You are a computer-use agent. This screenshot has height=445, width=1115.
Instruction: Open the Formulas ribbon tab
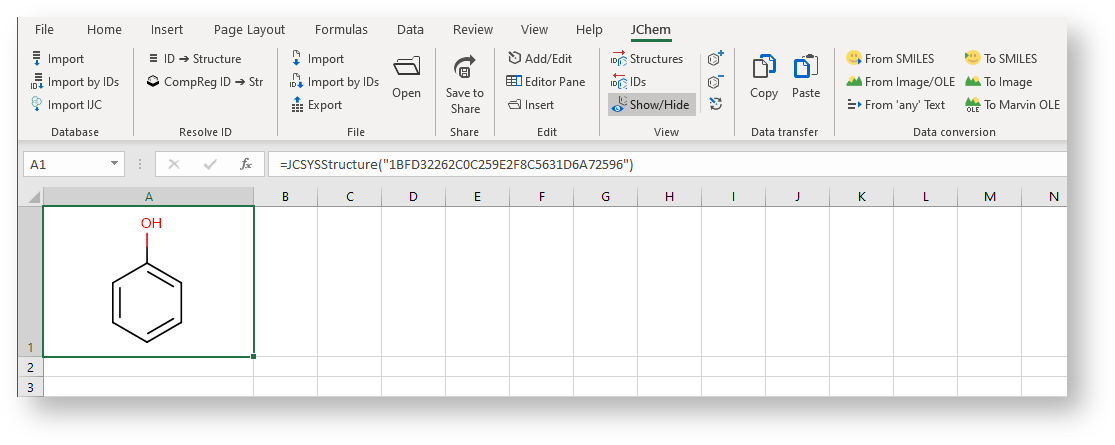pyautogui.click(x=341, y=30)
